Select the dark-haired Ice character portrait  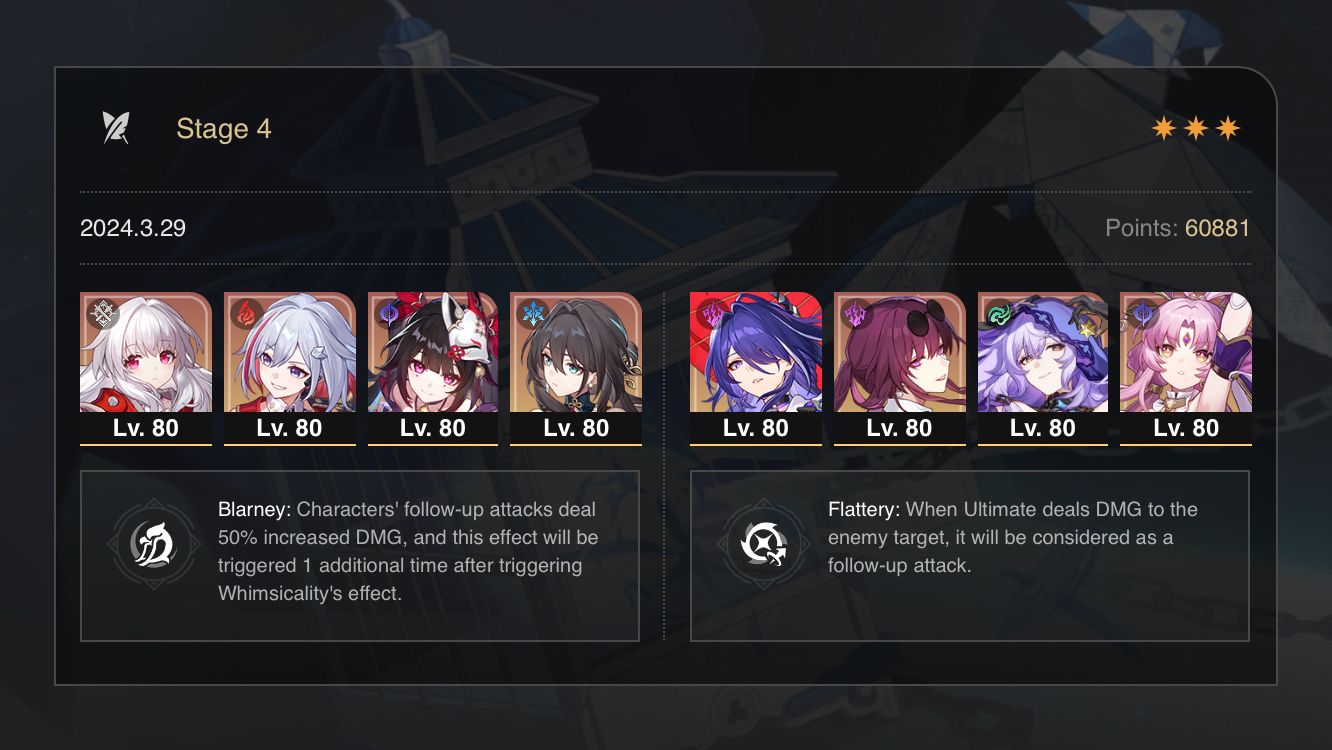[x=576, y=352]
